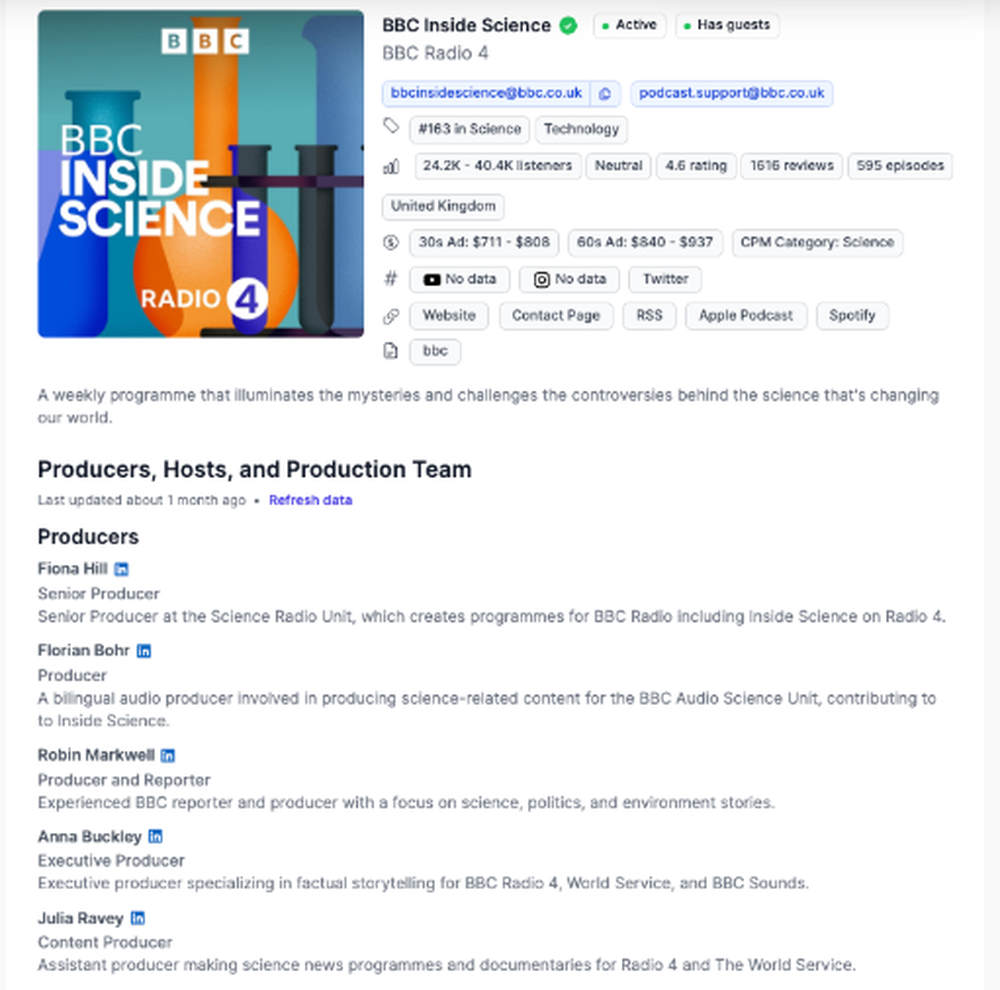The image size is (1000, 990).
Task: Click the #163 in Science ranking chip
Action: (469, 129)
